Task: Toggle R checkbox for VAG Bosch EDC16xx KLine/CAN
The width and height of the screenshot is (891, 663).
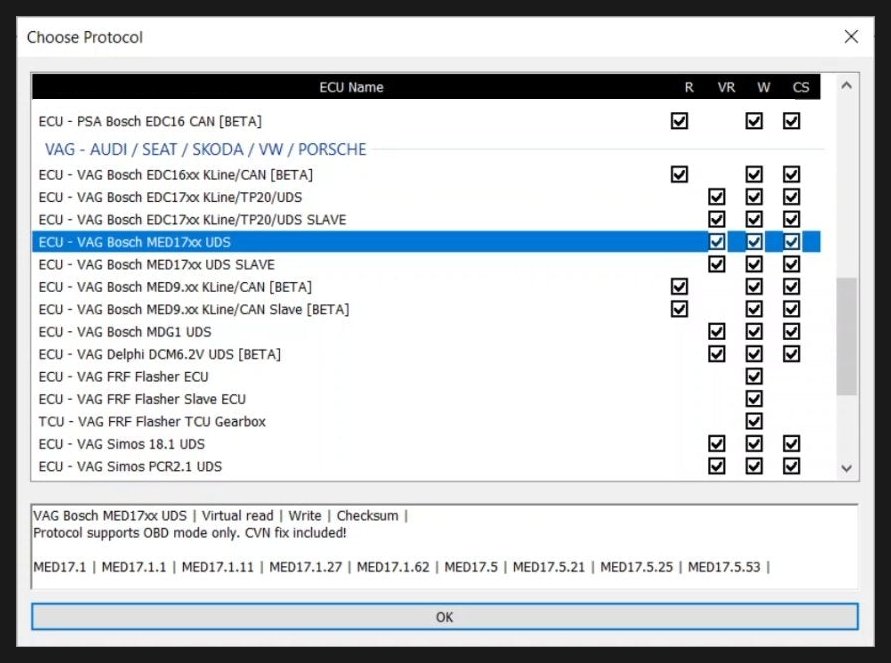Action: tap(679, 174)
